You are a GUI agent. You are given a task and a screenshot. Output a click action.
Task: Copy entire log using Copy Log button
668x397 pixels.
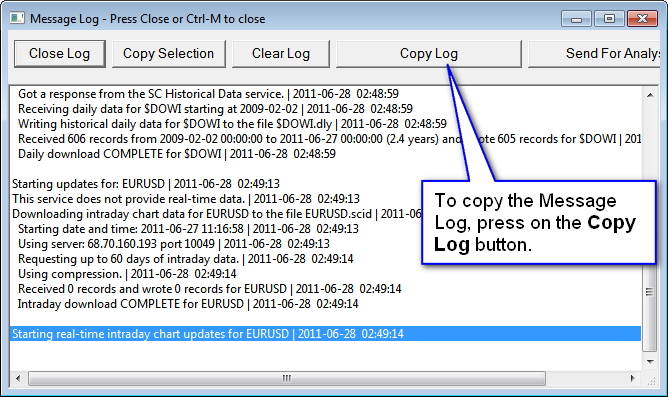click(x=429, y=54)
